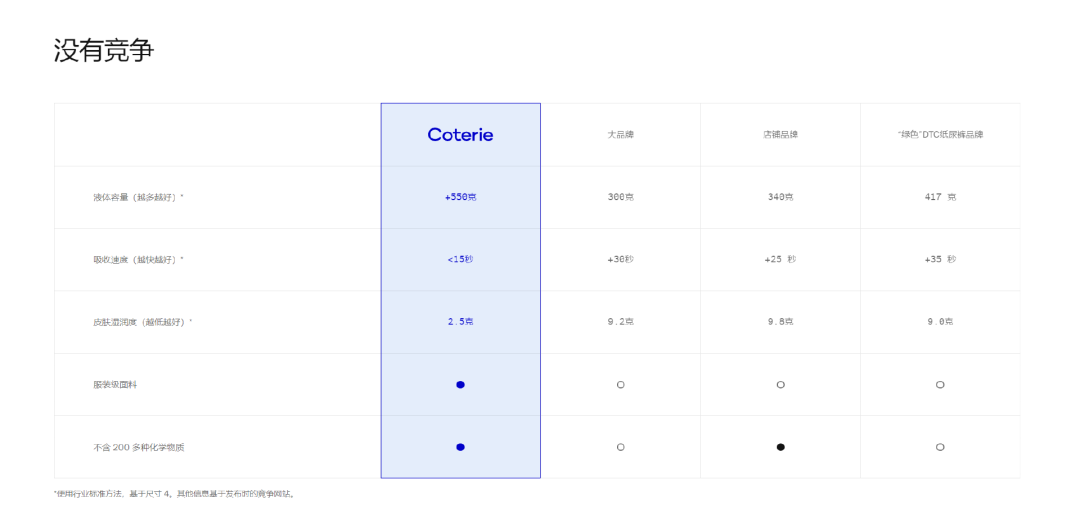Viewport: 1080px width, 525px height.
Task: Click the 液体容量 row label
Action: coord(138,197)
